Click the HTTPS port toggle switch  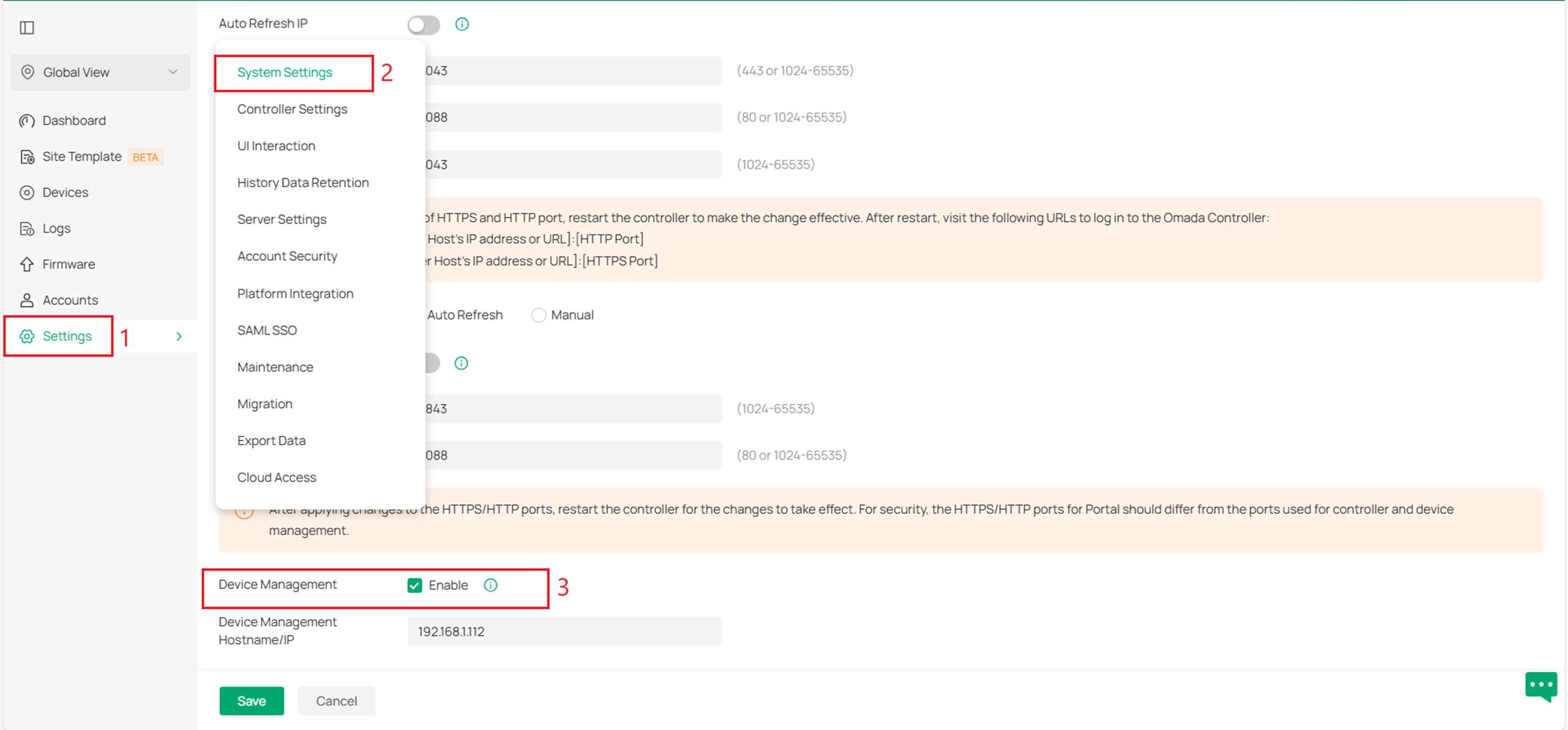430,363
